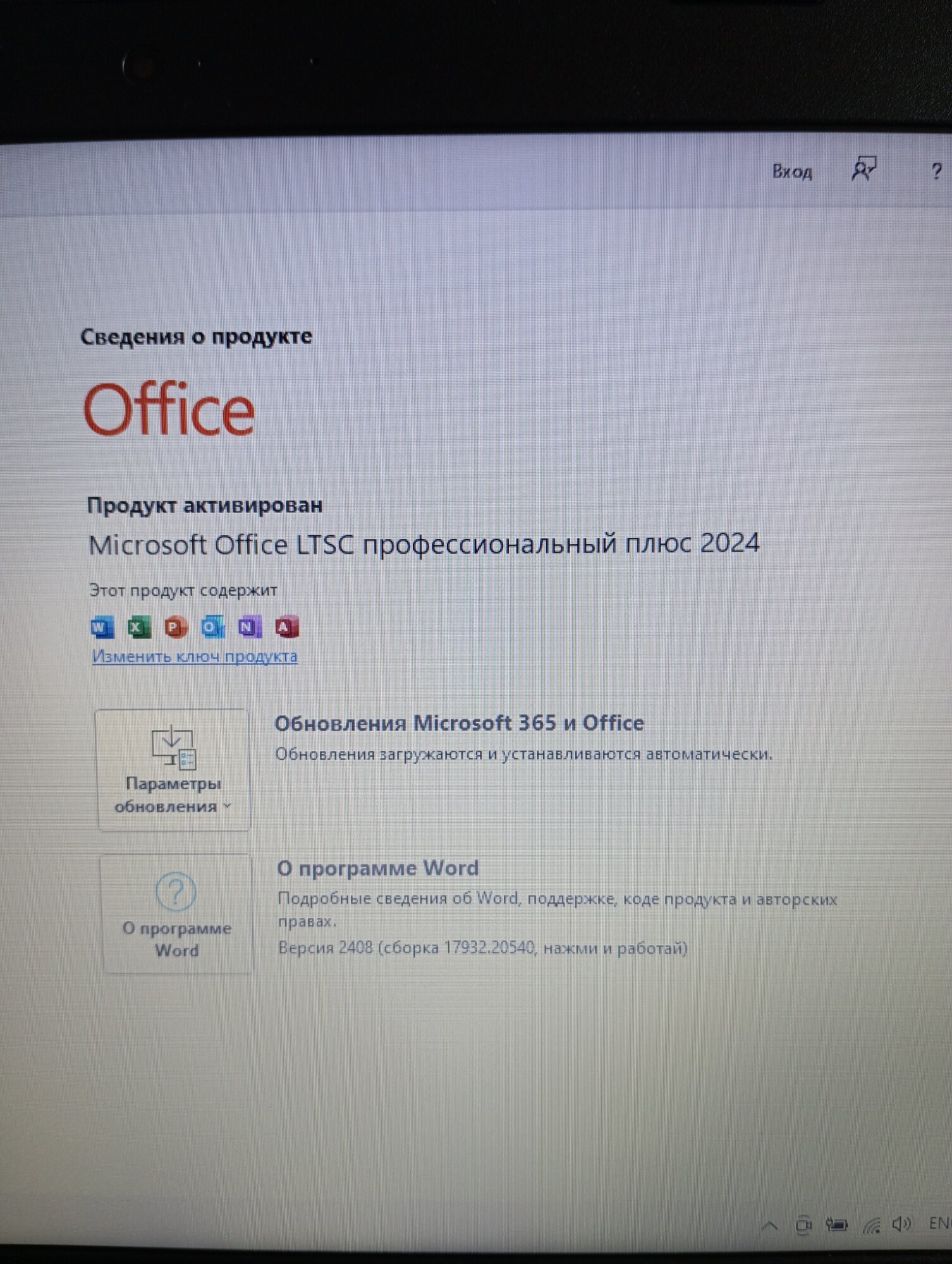Image resolution: width=952 pixels, height=1264 pixels.
Task: Click Продукт активирован text
Action: pos(205,505)
